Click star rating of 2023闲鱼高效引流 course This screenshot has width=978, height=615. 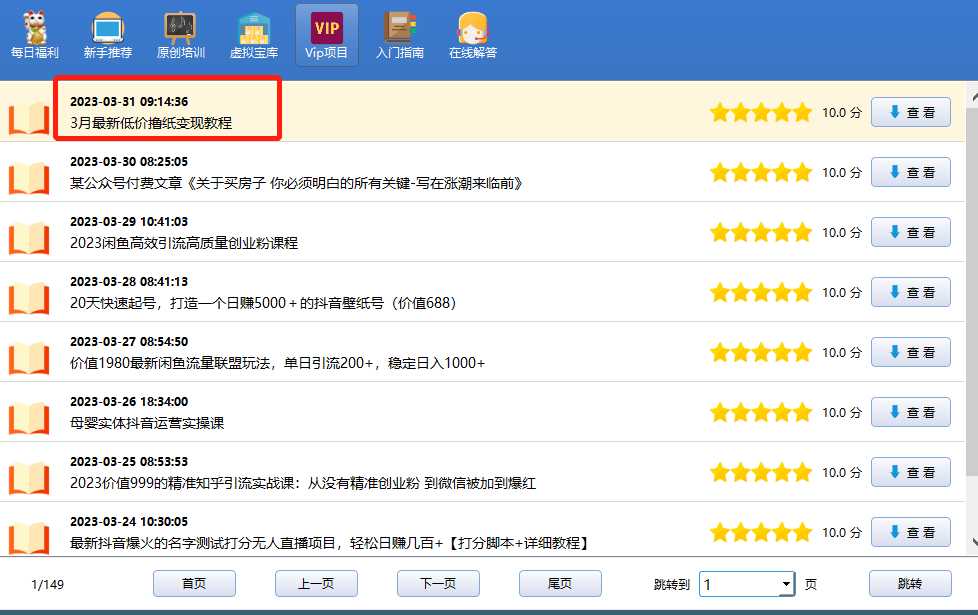tap(761, 232)
